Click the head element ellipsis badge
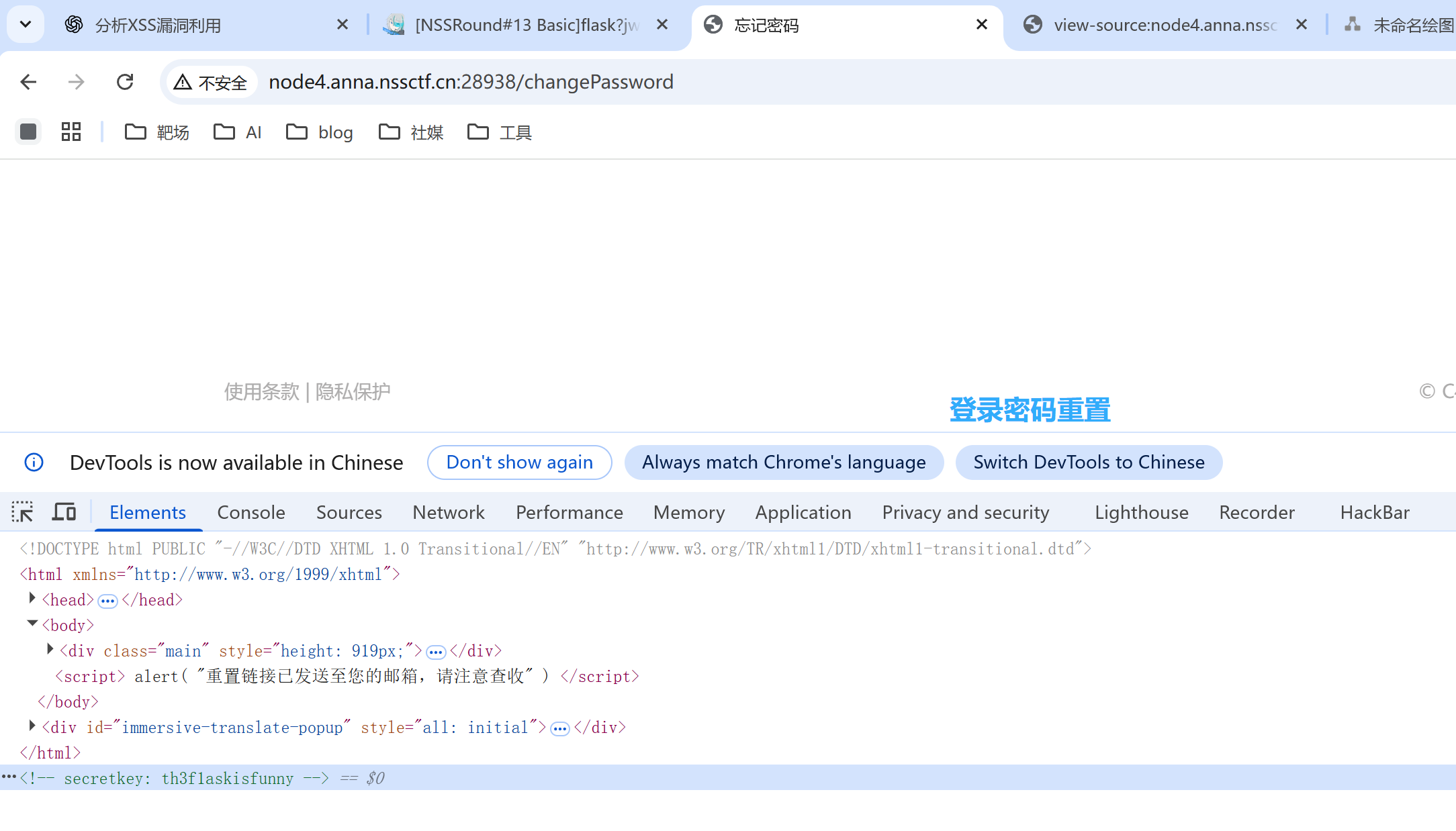This screenshot has height=831, width=1456. click(107, 601)
